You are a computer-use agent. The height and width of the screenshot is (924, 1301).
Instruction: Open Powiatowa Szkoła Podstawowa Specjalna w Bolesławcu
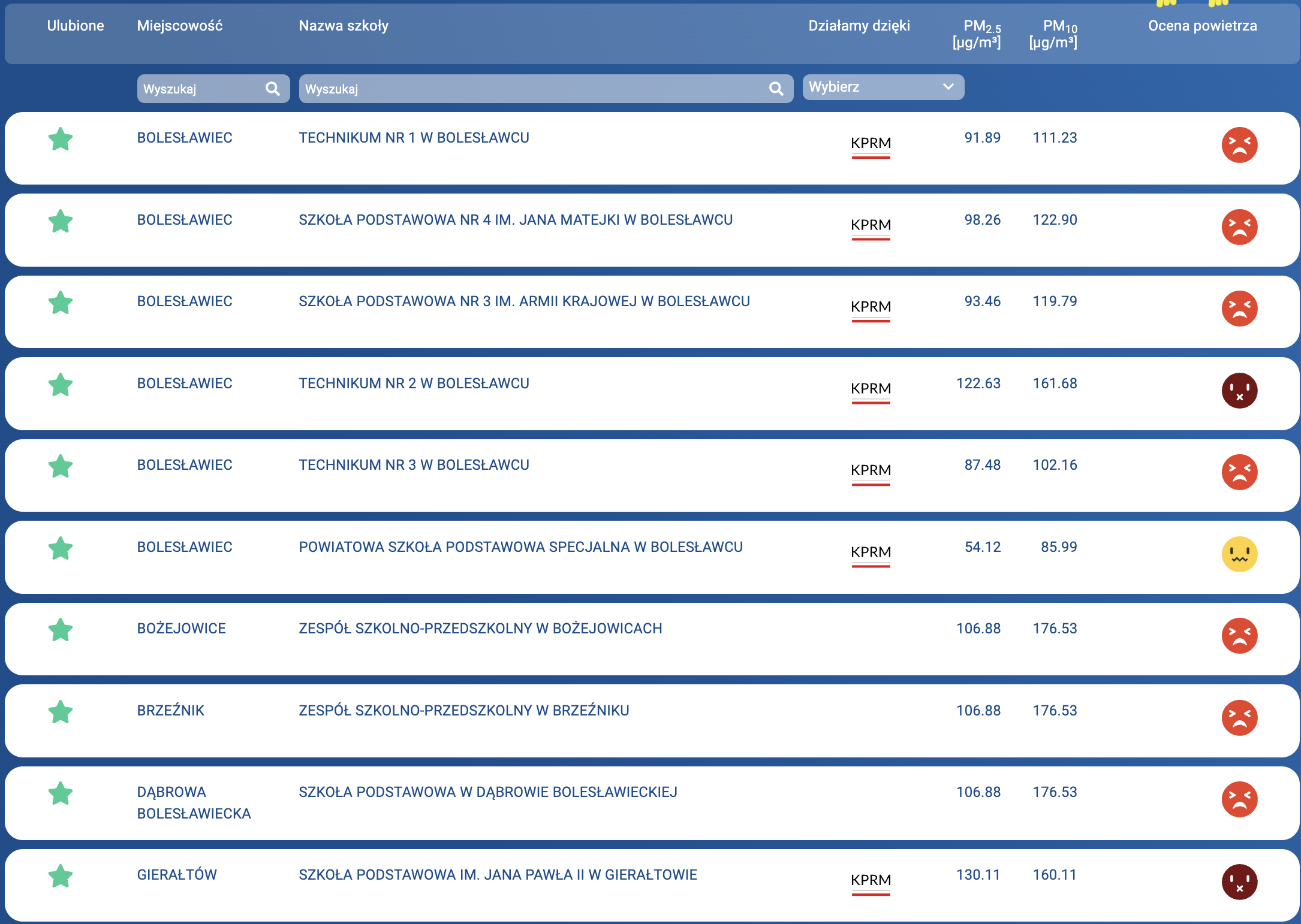click(x=521, y=547)
